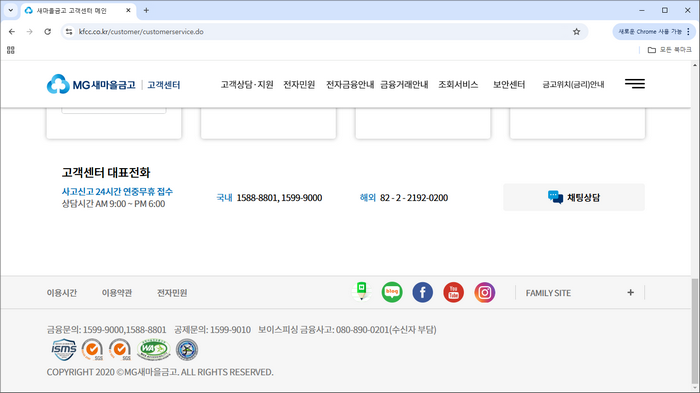Click the page vertical scrollbar thumb
The width and height of the screenshot is (700, 393).
695,330
